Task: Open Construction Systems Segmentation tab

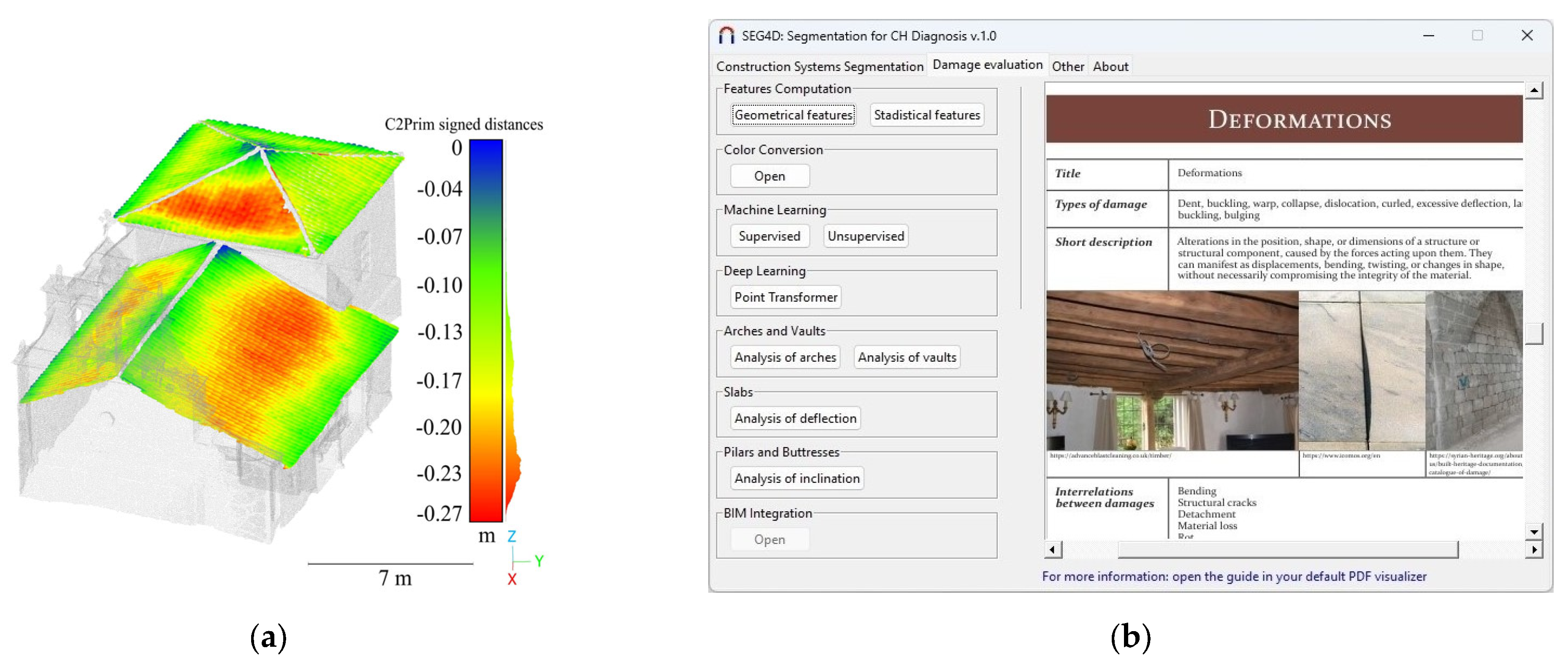Action: click(x=819, y=66)
